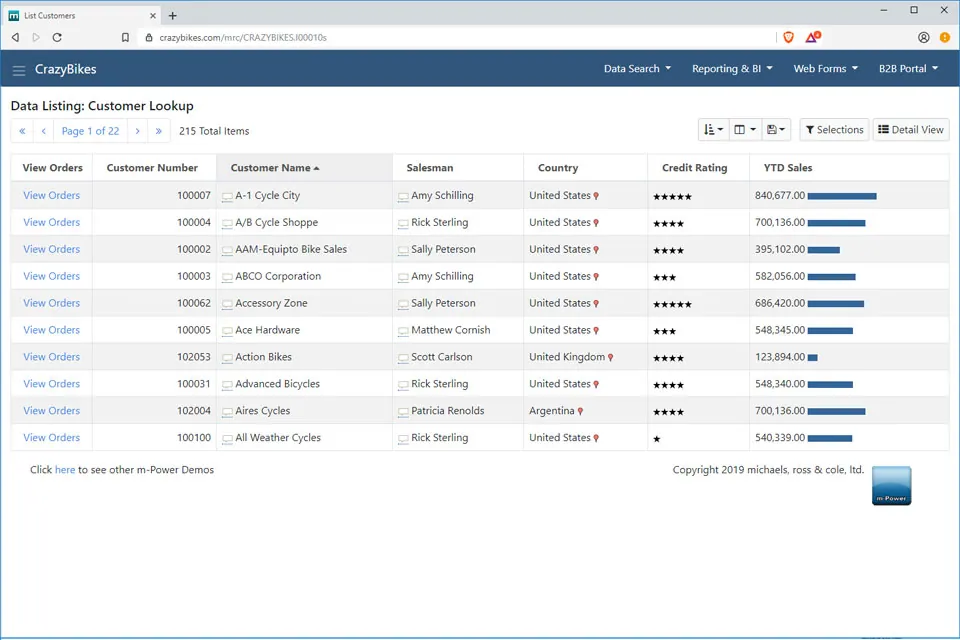
Task: Jump to the first page of results
Action: (22, 131)
